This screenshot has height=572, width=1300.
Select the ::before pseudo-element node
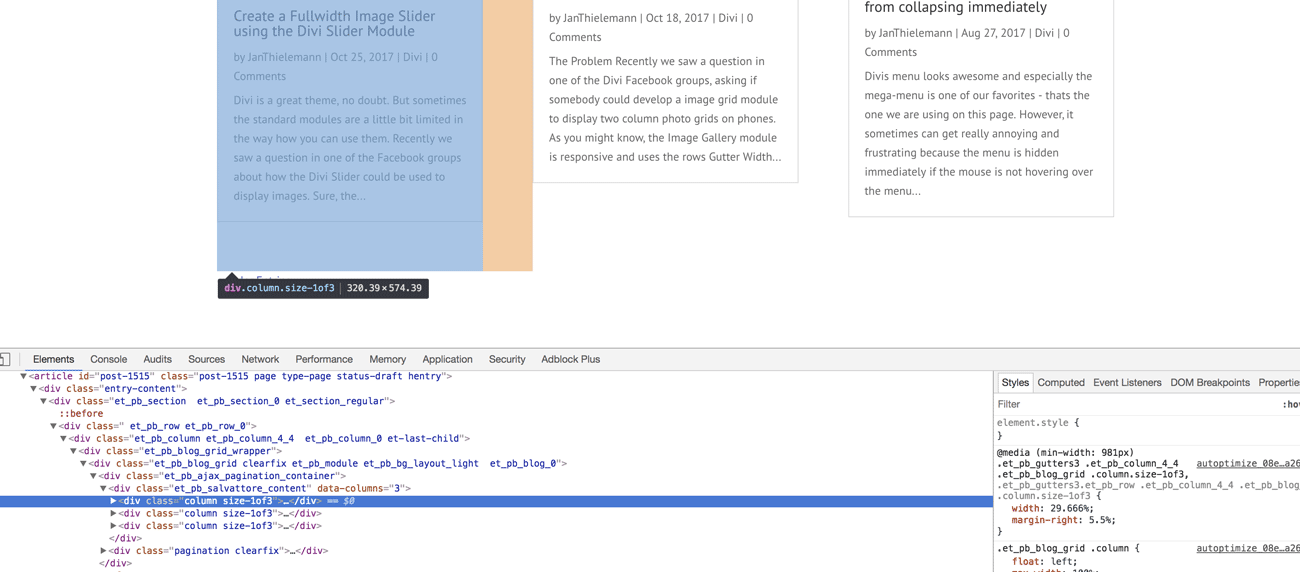point(81,413)
